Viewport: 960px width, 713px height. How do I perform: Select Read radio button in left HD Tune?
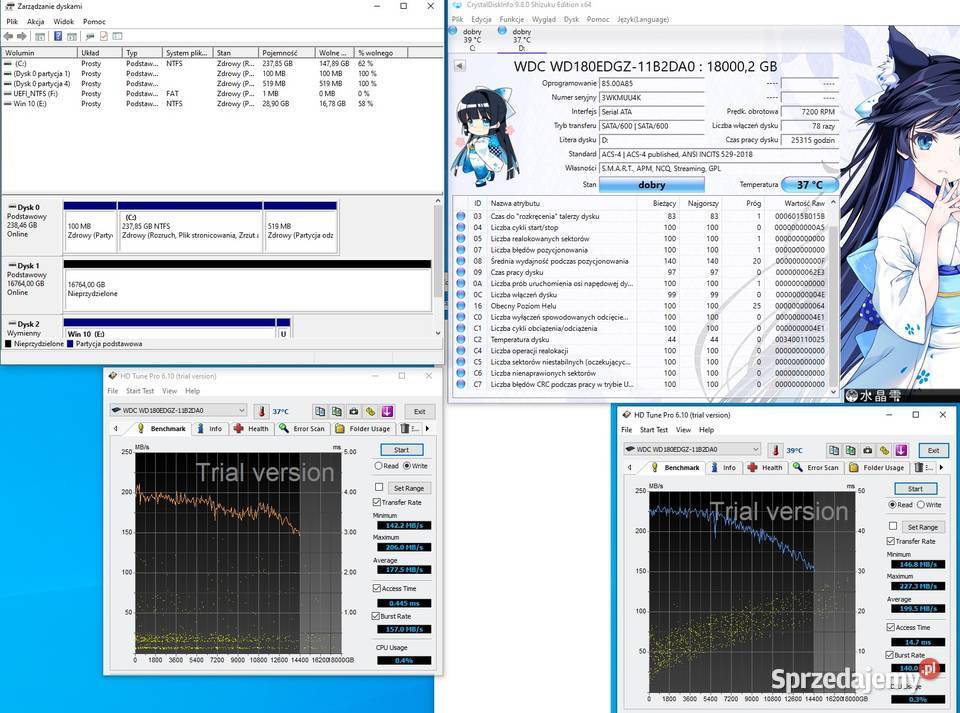click(x=378, y=466)
